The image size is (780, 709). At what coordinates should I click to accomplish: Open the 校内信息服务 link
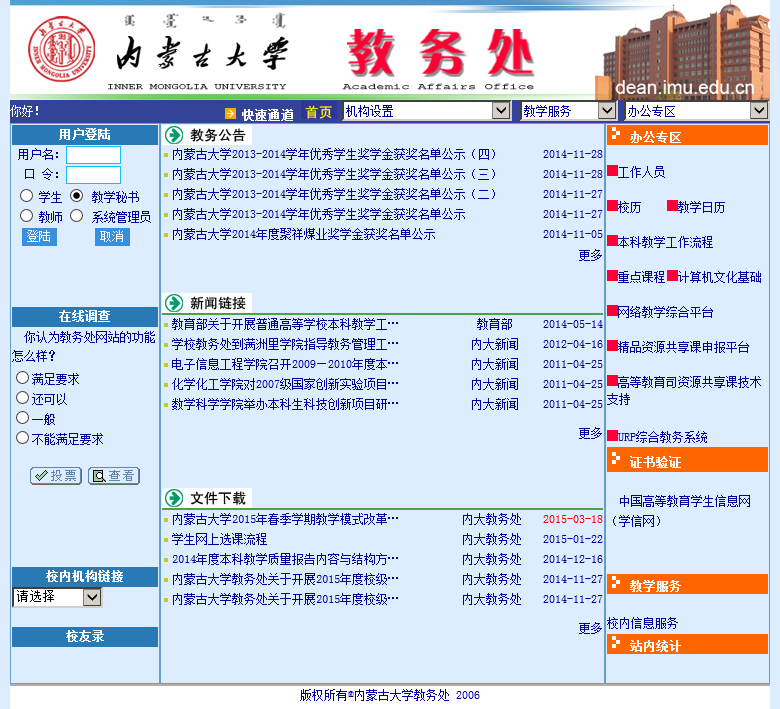point(642,623)
